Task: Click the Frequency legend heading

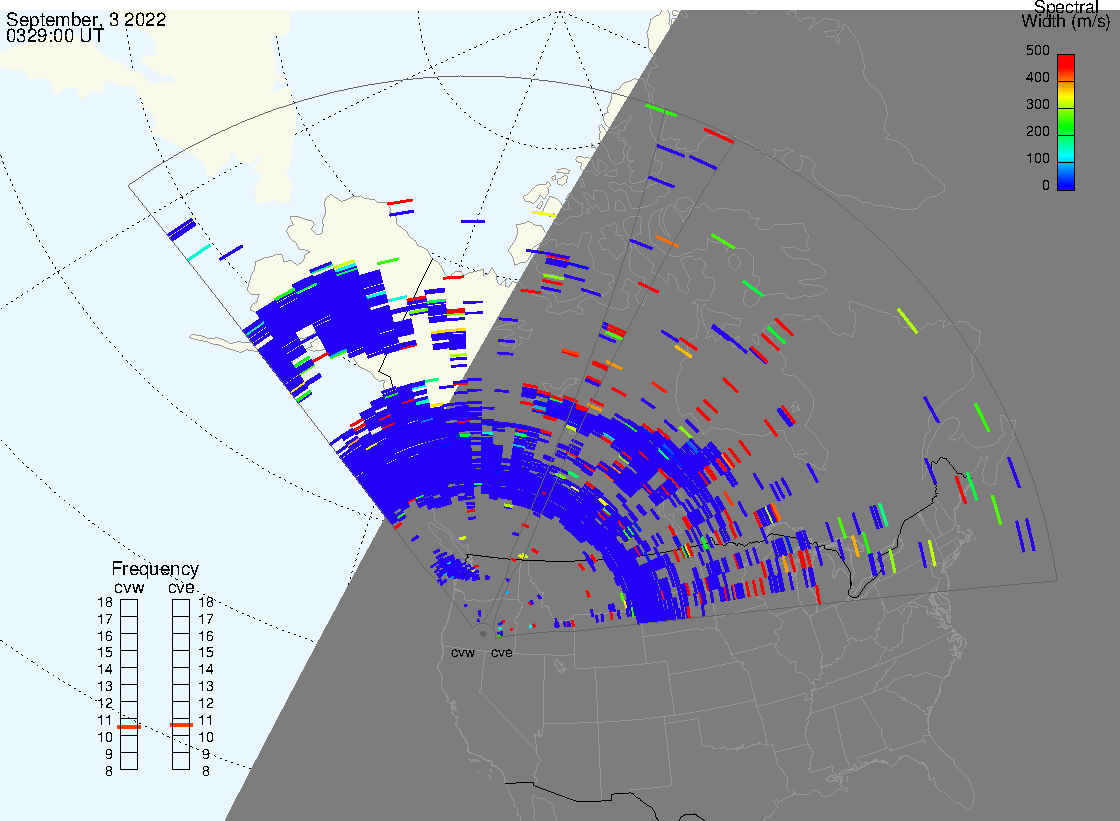Action: click(x=155, y=569)
